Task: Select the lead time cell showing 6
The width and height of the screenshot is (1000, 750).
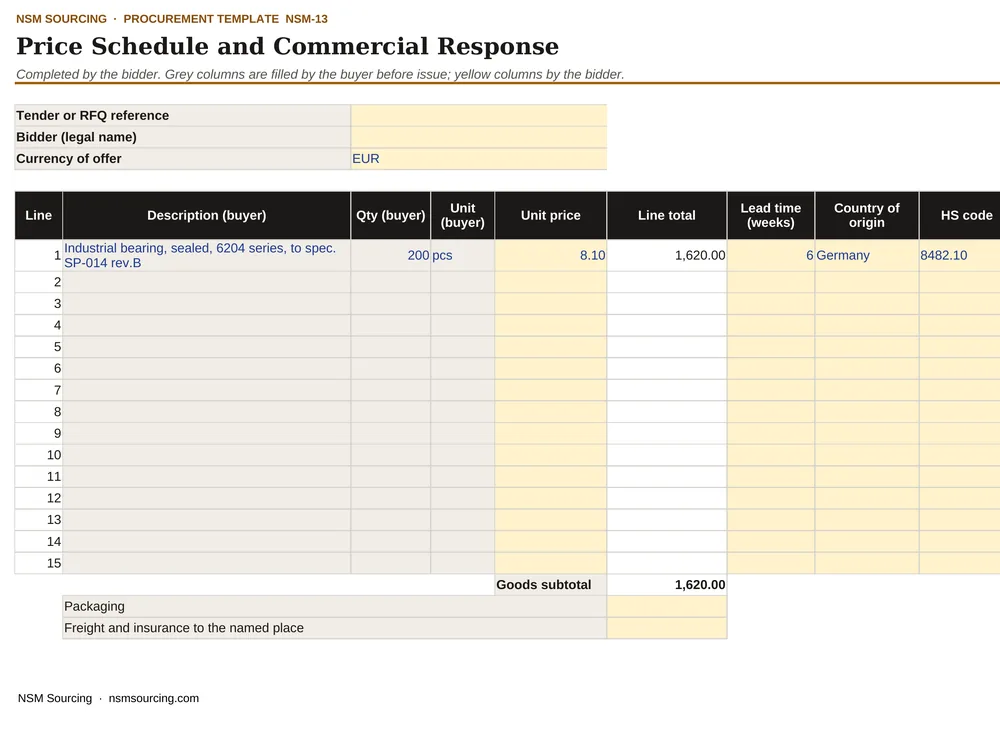Action: point(770,255)
